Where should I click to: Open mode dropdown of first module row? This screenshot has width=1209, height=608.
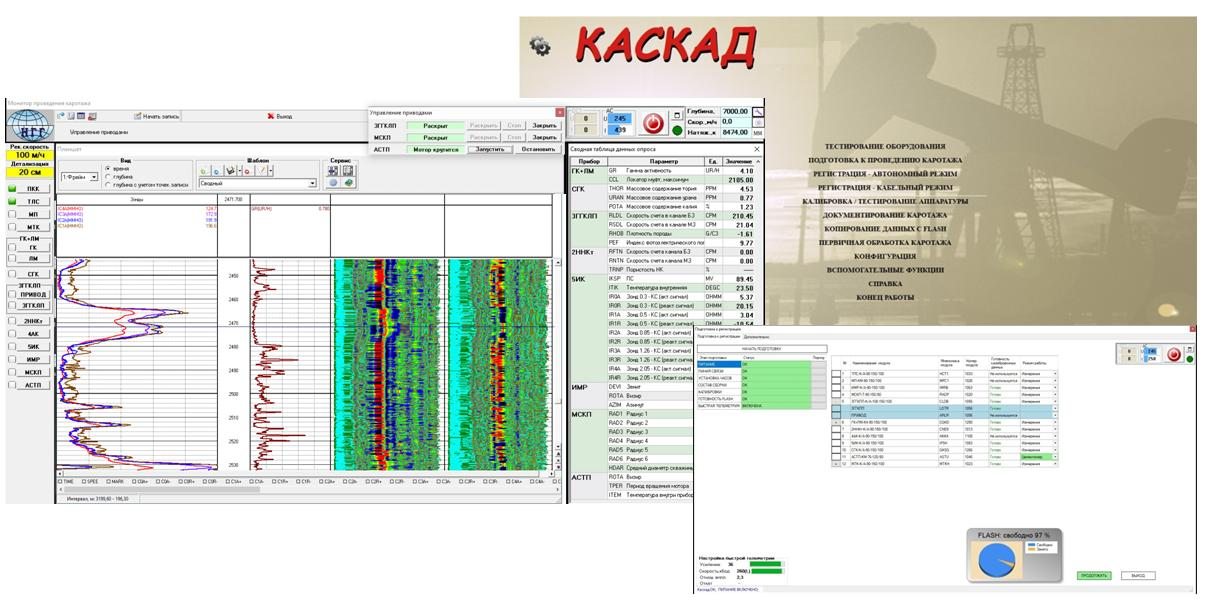(x=1054, y=372)
